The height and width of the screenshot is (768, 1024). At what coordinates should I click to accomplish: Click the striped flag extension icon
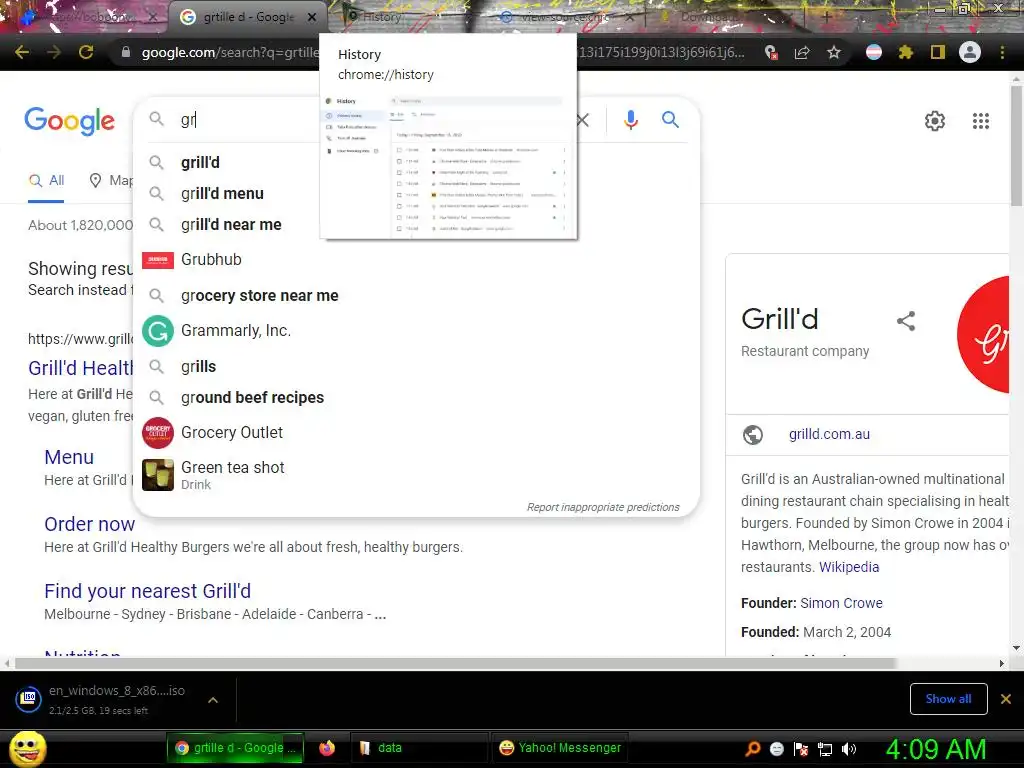point(874,52)
